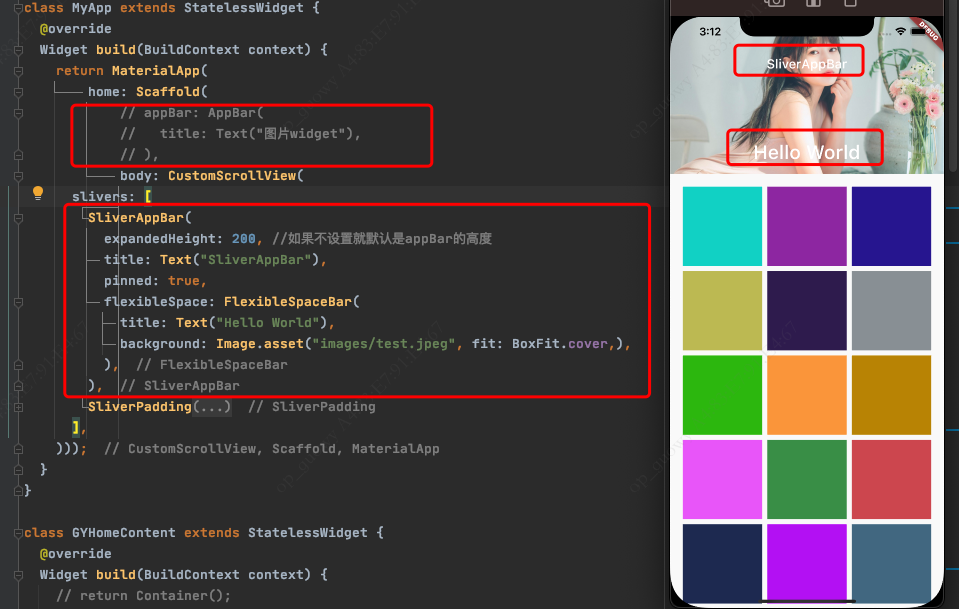Viewport: 959px width, 609px height.
Task: Click the first @override annotation under MyApp
Action: 76,29
